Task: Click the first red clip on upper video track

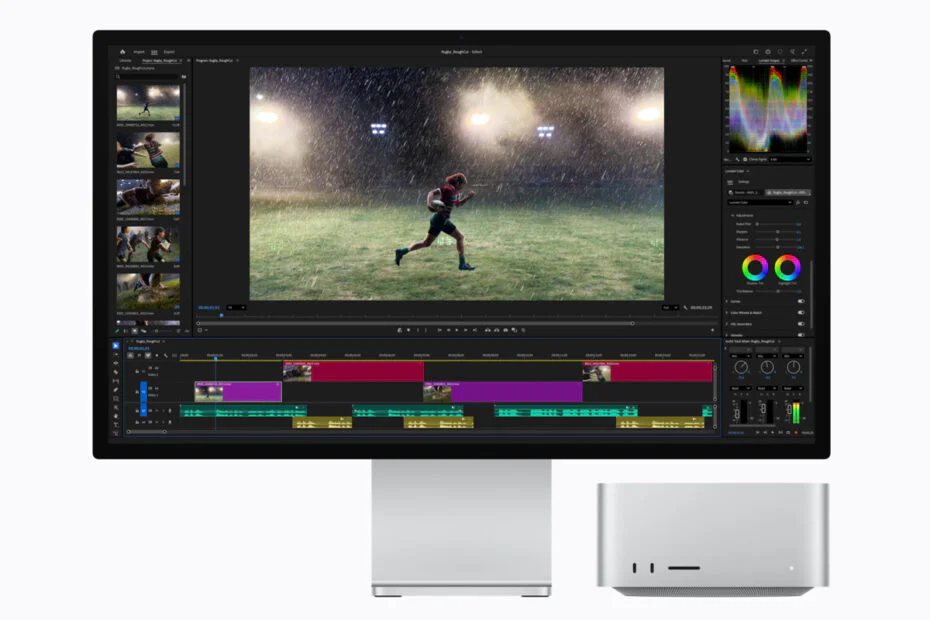Action: 353,372
